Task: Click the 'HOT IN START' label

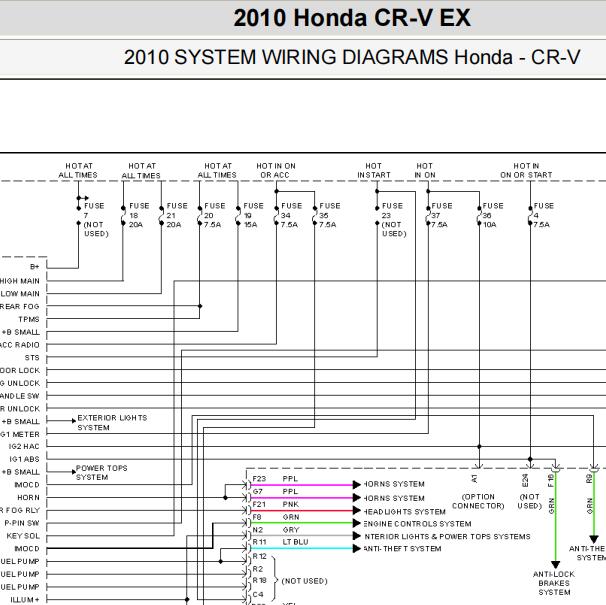Action: 374,170
